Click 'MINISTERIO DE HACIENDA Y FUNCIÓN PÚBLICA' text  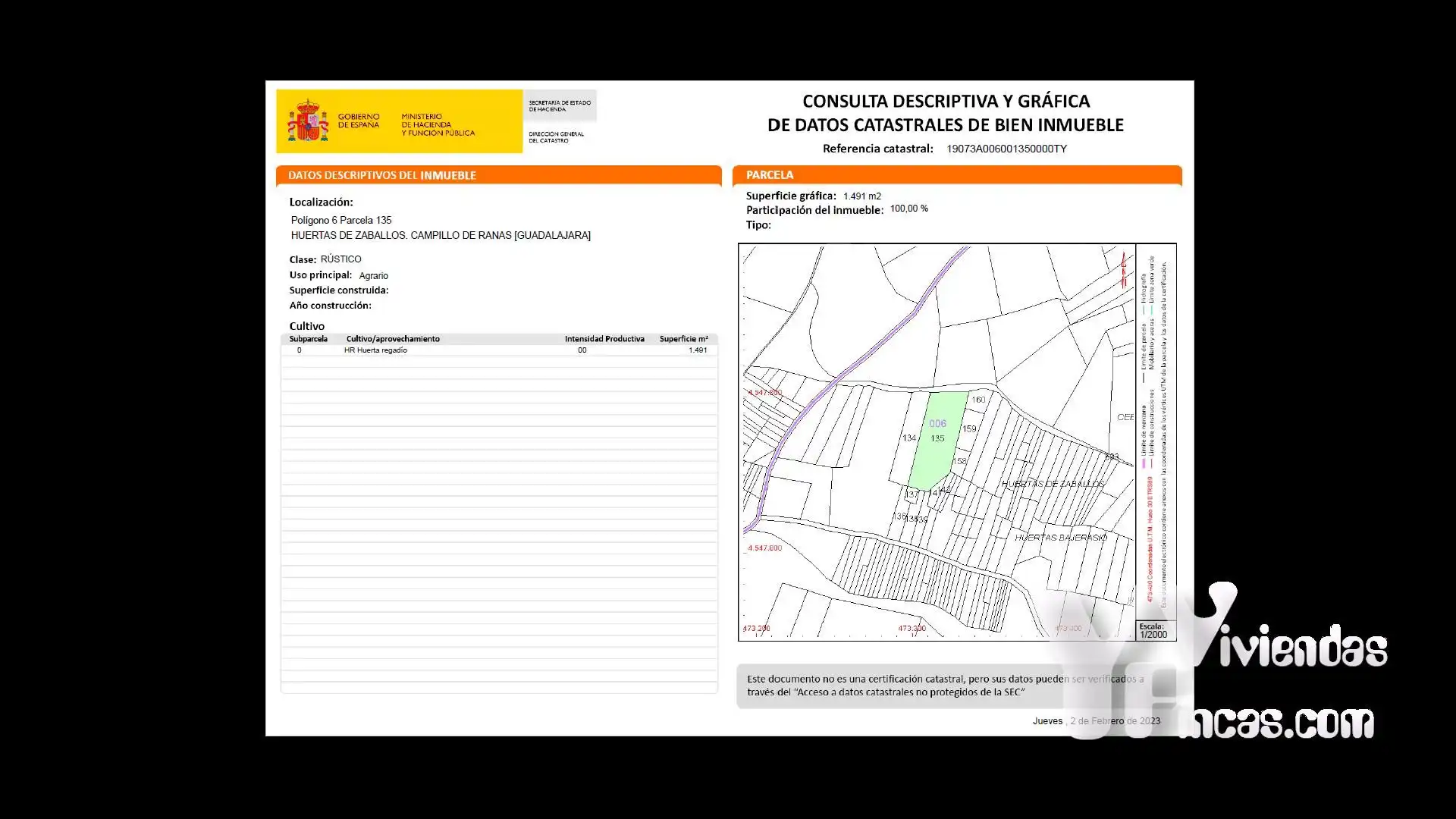point(438,125)
